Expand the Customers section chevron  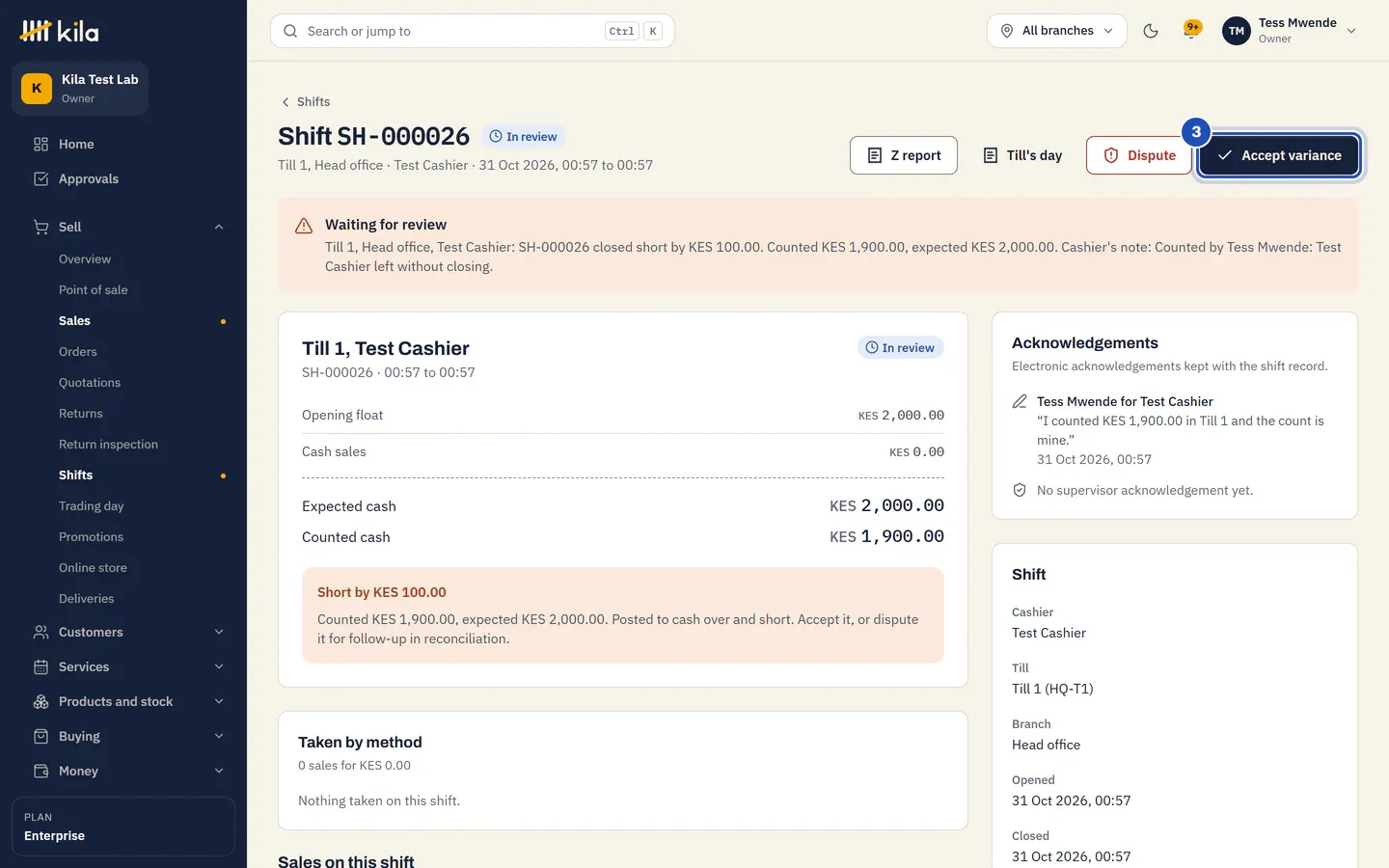(x=219, y=632)
